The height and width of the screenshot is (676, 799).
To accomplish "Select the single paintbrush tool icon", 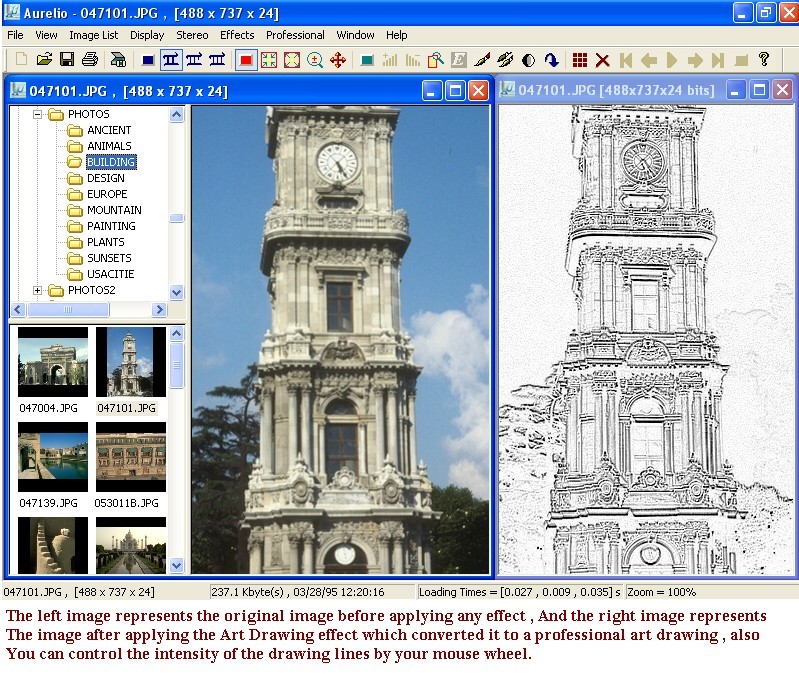I will 482,60.
